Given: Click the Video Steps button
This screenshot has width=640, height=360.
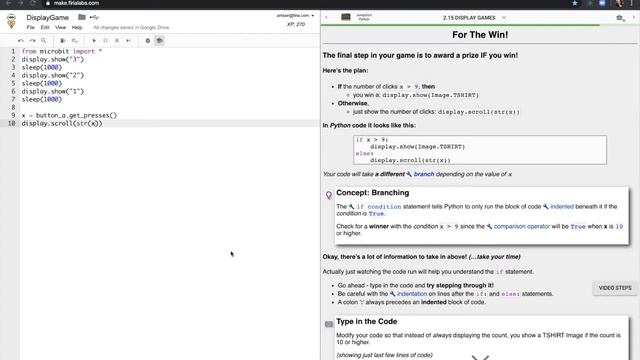Looking at the screenshot, I should tap(615, 288).
